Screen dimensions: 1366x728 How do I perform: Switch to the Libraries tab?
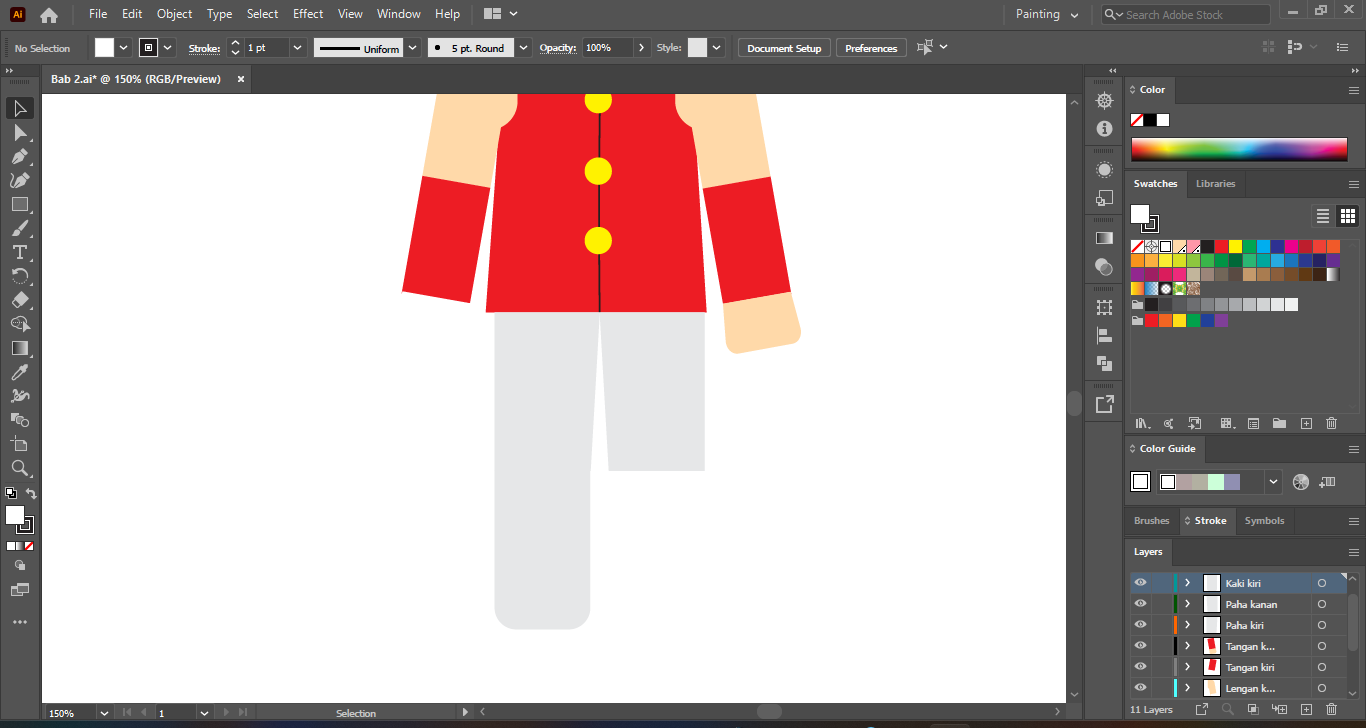point(1215,184)
